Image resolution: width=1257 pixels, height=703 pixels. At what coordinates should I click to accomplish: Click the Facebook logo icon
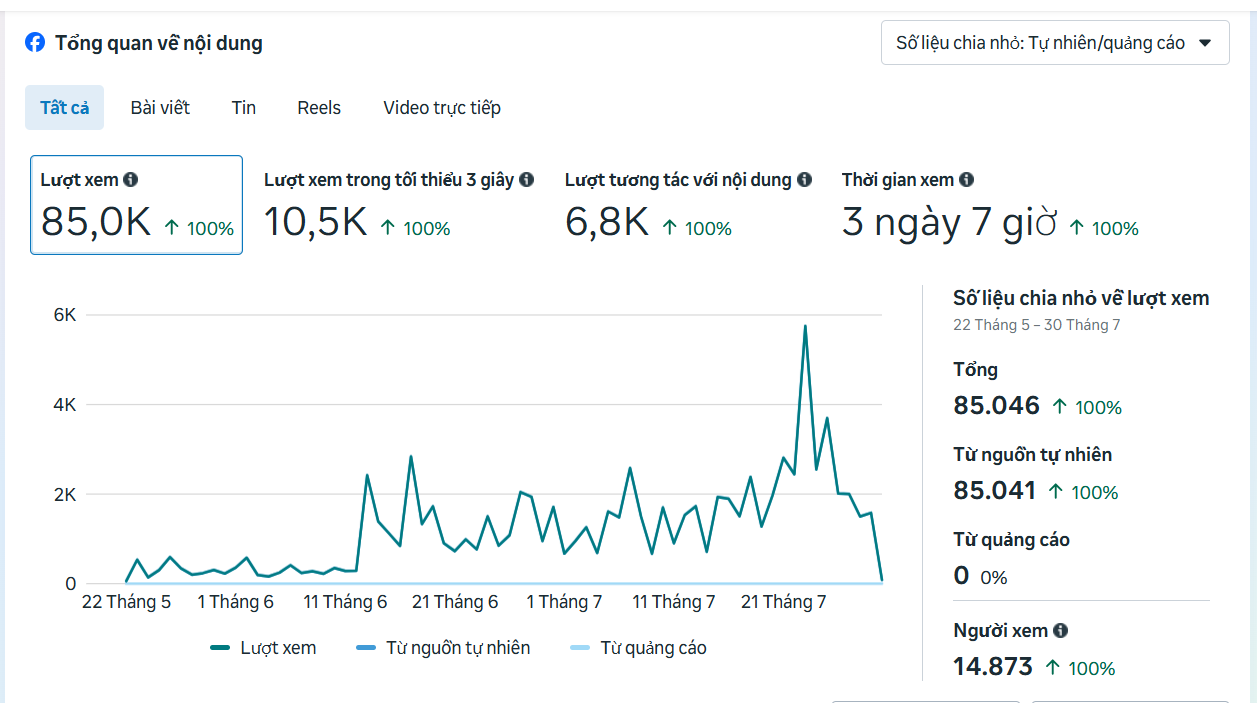coord(35,43)
